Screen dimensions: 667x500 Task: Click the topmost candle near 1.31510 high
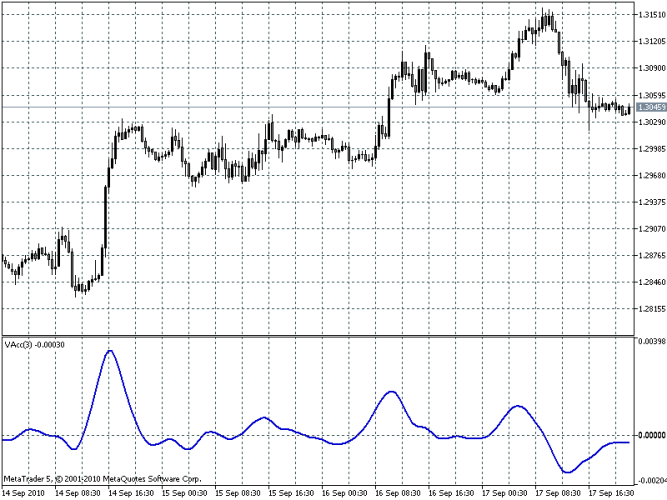pyautogui.click(x=543, y=19)
